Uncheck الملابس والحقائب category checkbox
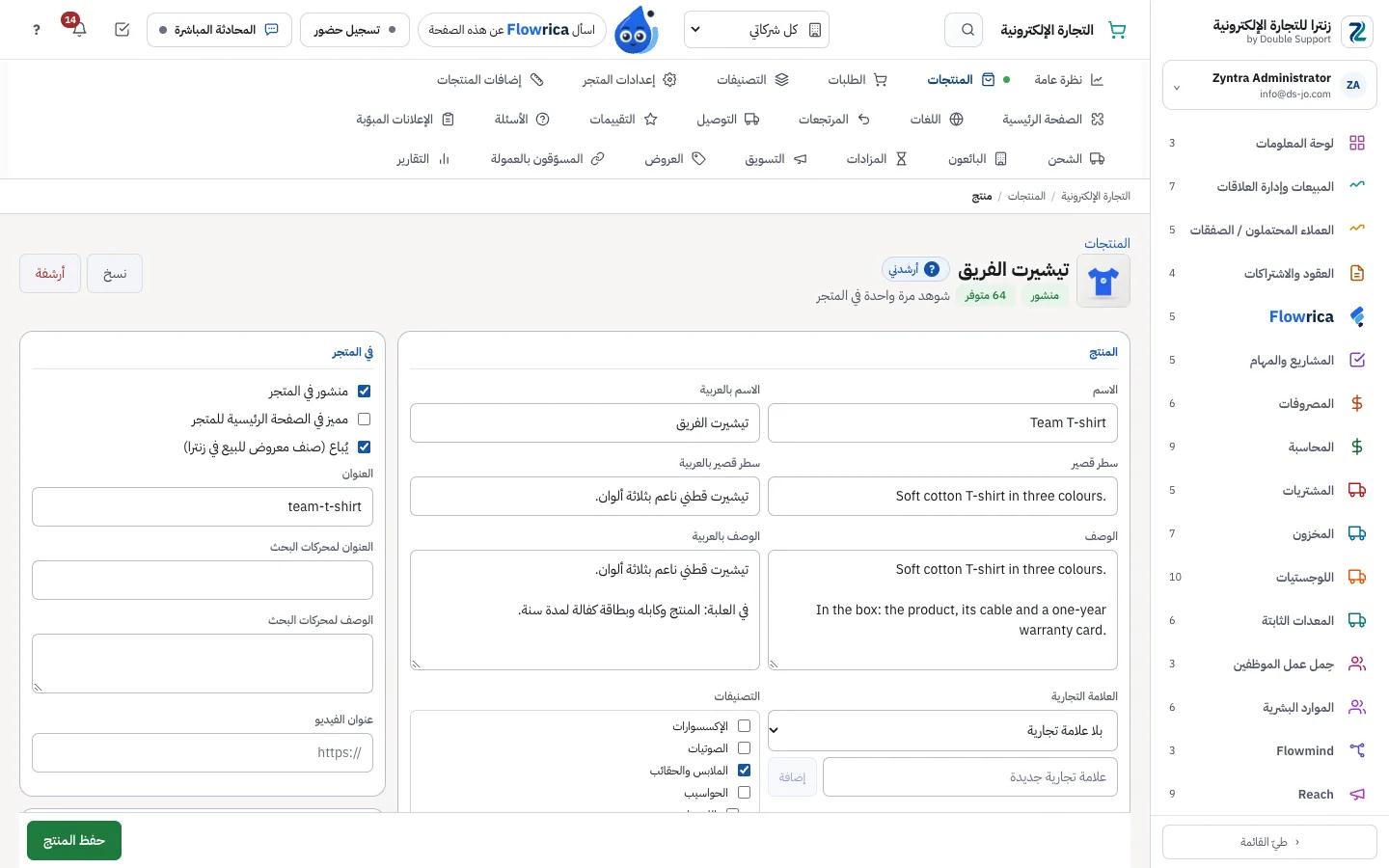 744,771
